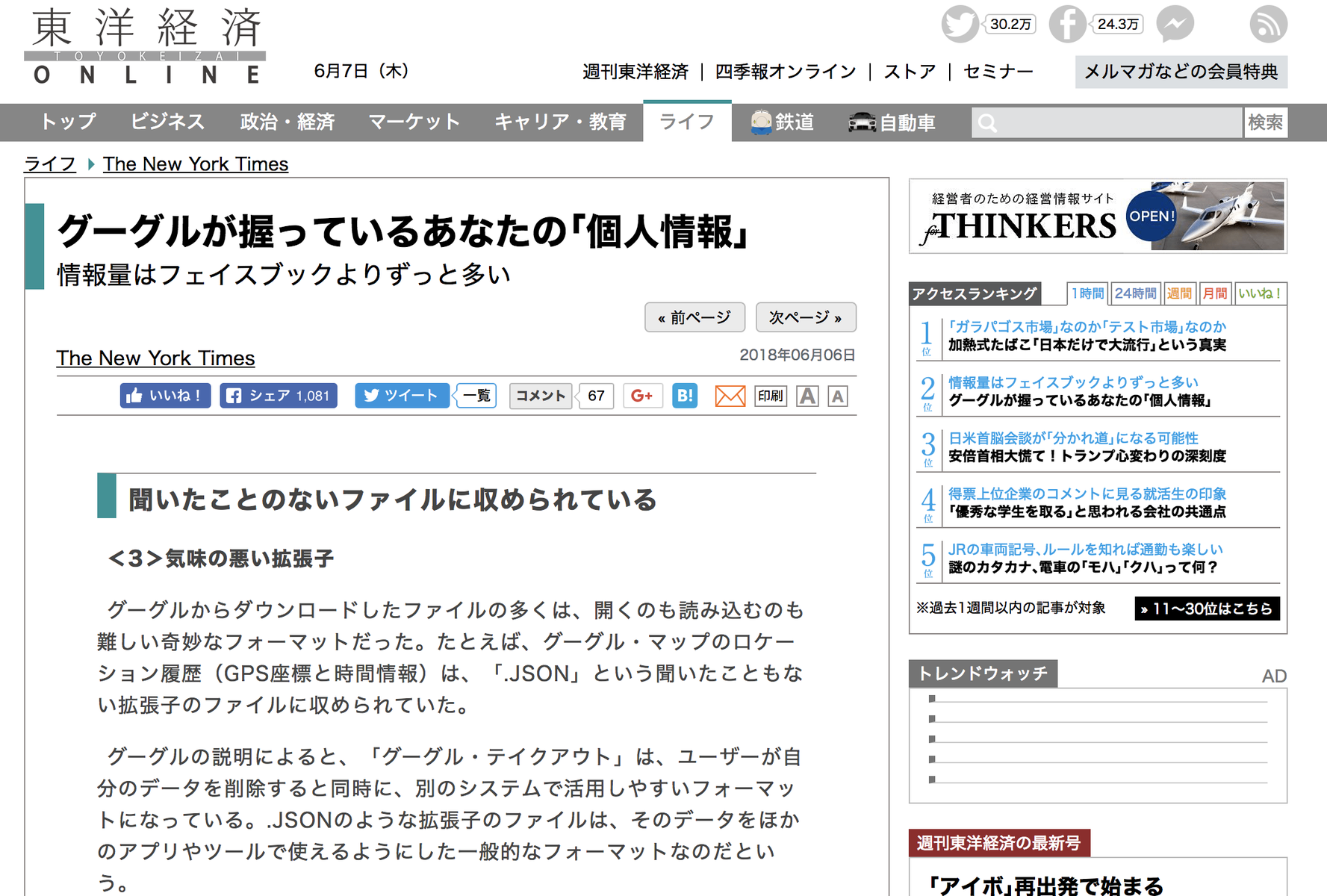The height and width of the screenshot is (896, 1327).
Task: Click The New York Times breadcrumb link
Action: (x=196, y=164)
